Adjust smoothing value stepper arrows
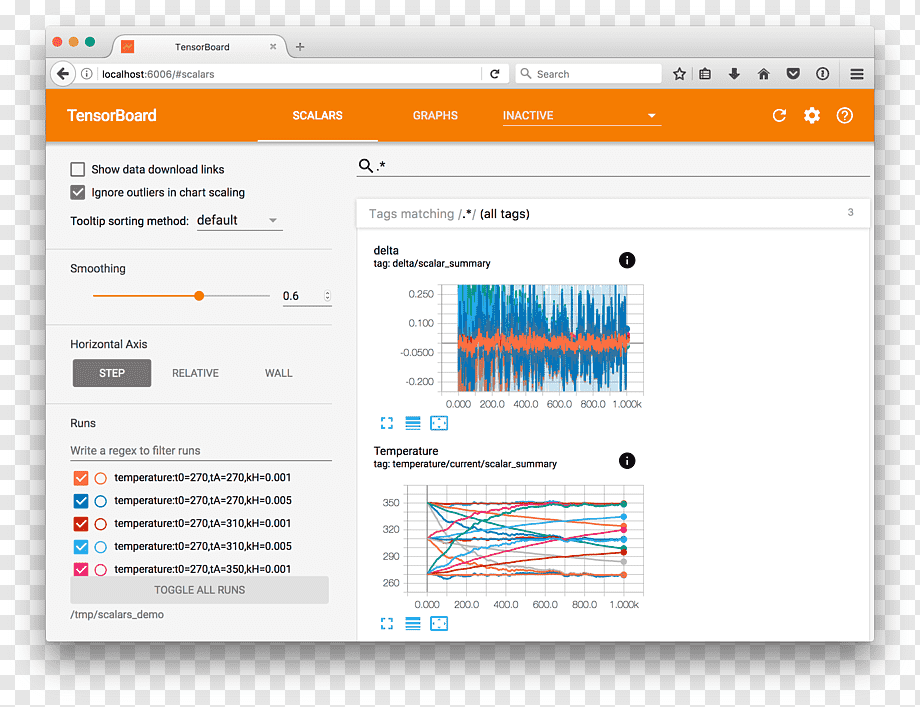This screenshot has width=920, height=707. [x=327, y=296]
